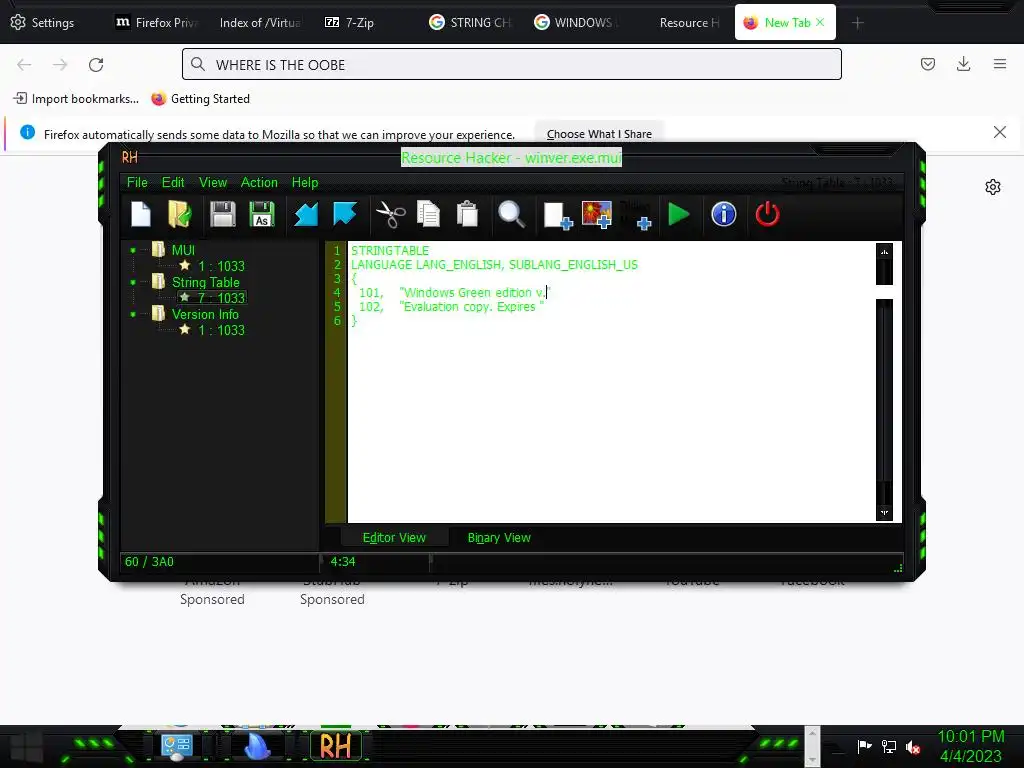
Task: Switch to the Index of /Virtual browser tab
Action: click(260, 22)
